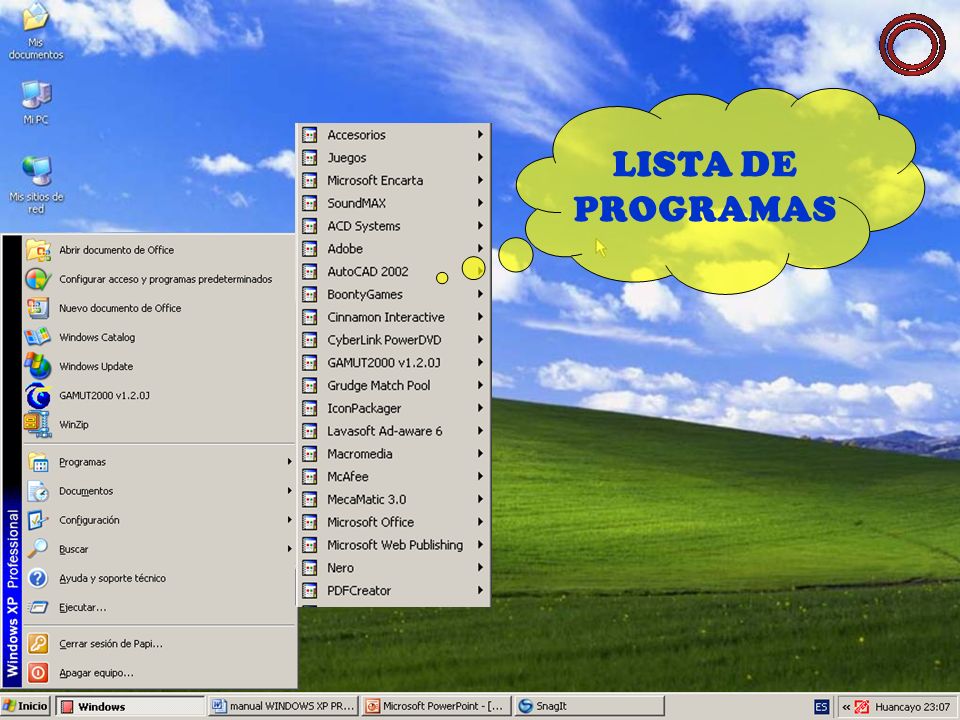
Task: Expand the Configuración submenu arrow
Action: (x=290, y=520)
